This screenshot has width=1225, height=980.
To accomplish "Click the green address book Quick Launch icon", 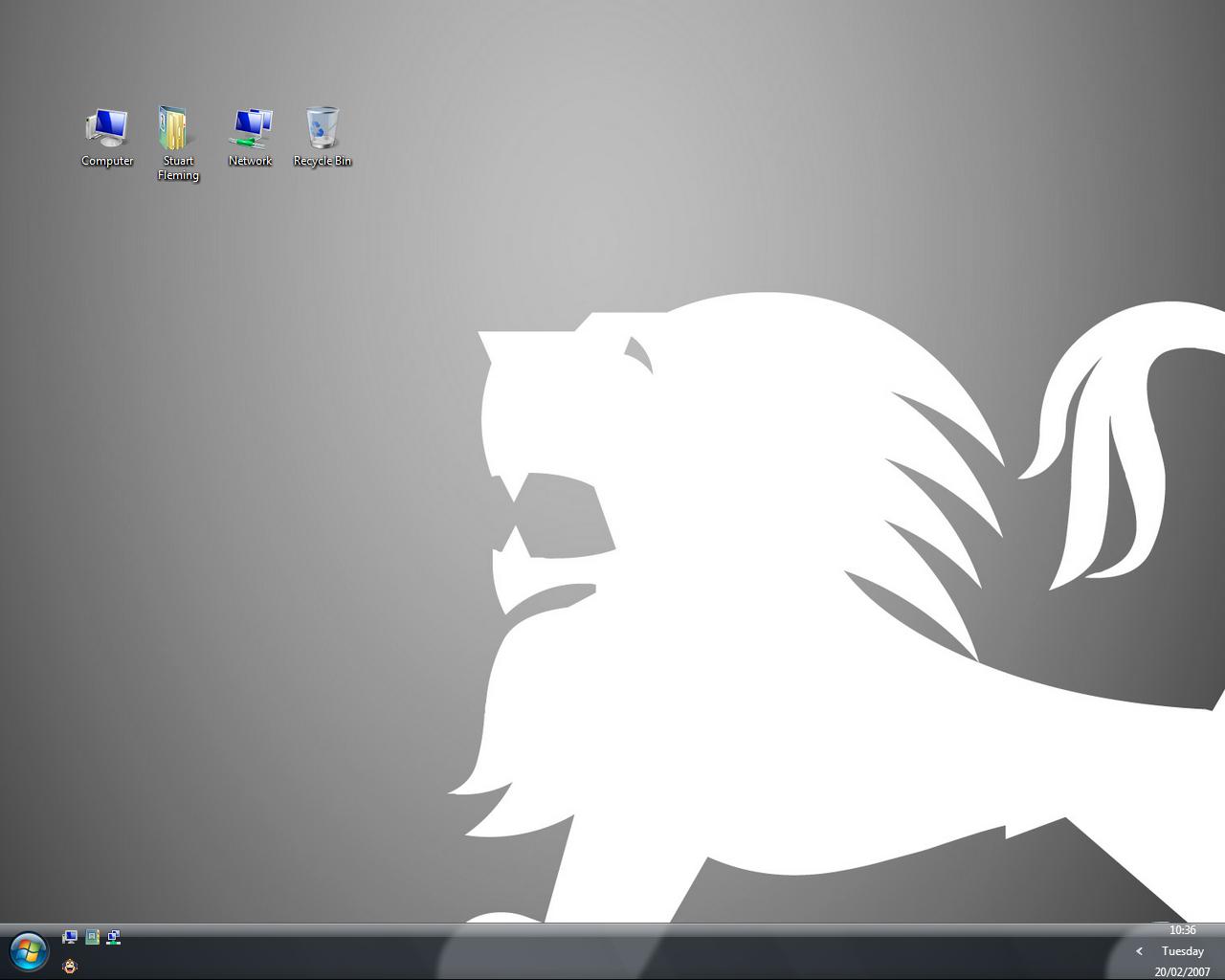I will click(x=92, y=937).
